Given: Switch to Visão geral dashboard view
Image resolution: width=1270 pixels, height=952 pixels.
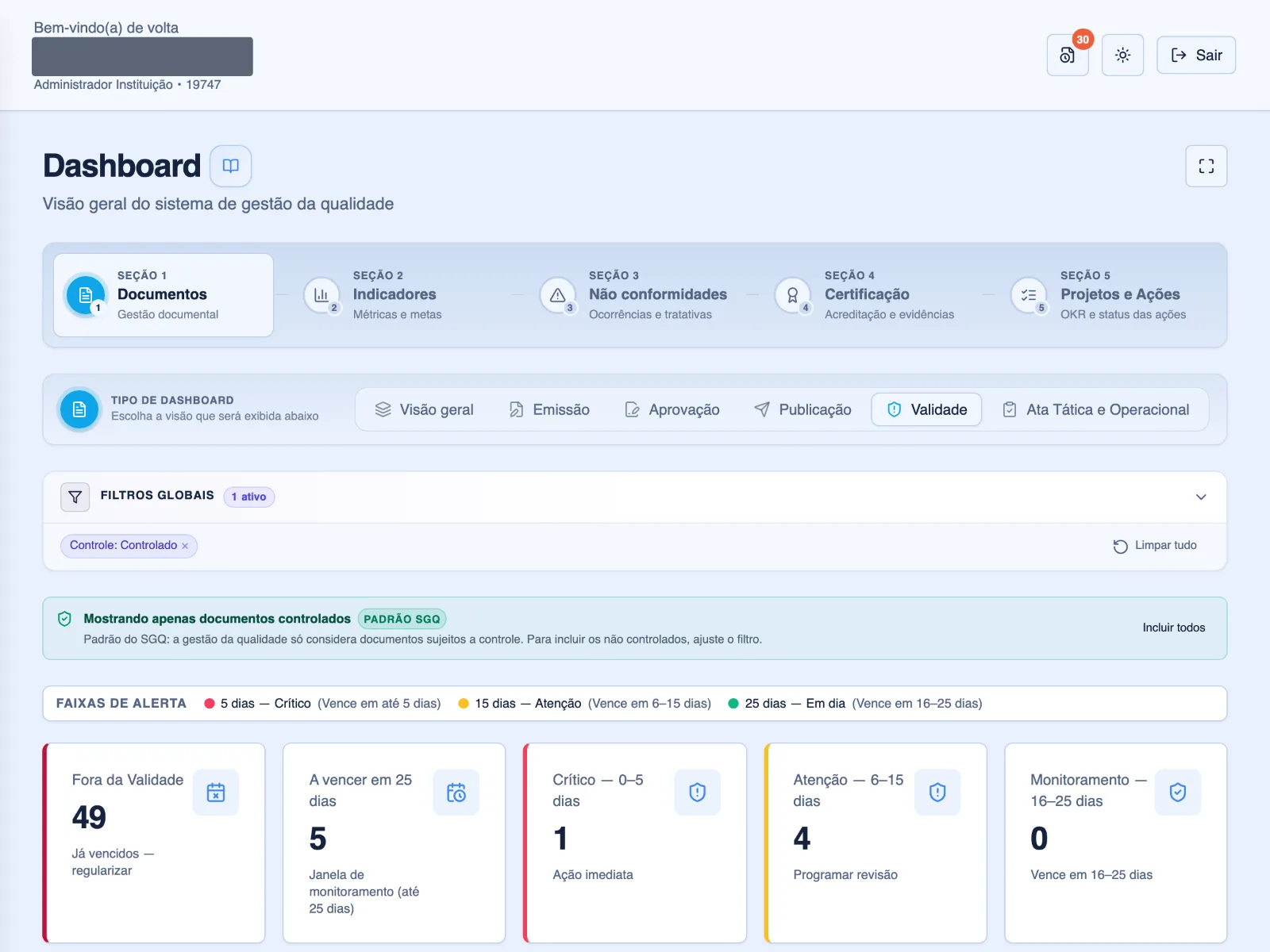Looking at the screenshot, I should [x=424, y=409].
